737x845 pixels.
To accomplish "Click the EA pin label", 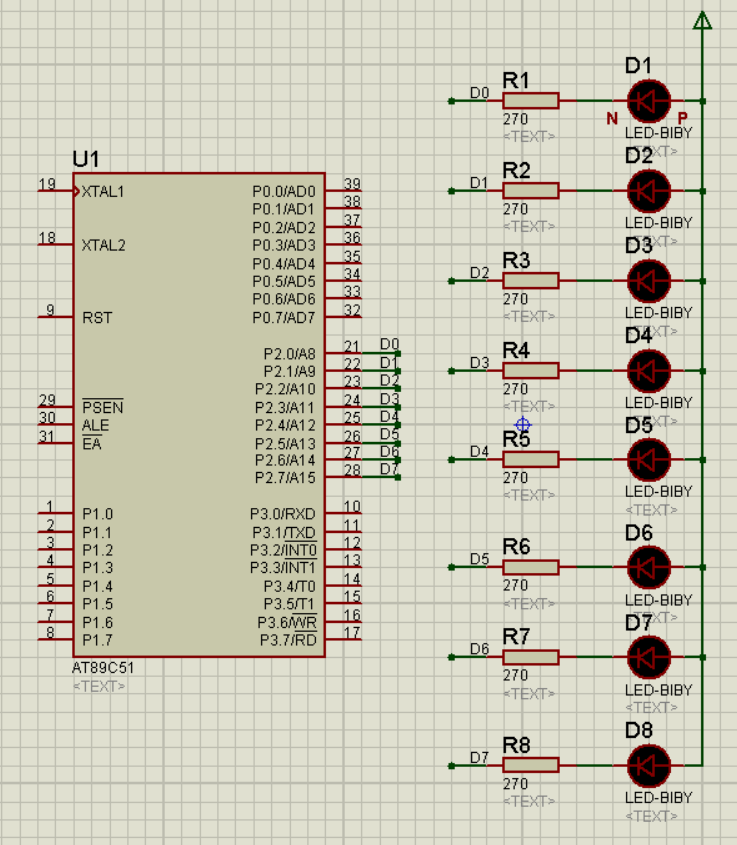I will (x=92, y=444).
